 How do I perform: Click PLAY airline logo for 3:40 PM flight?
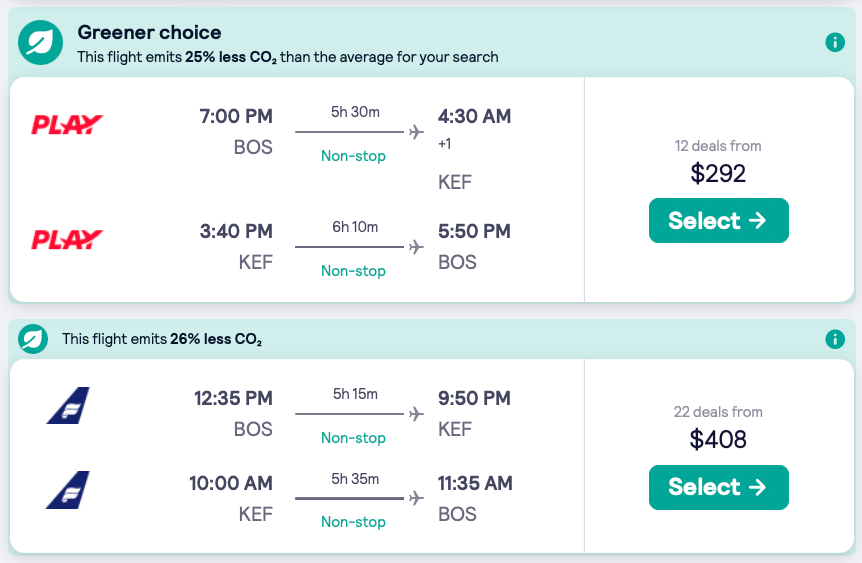point(67,240)
